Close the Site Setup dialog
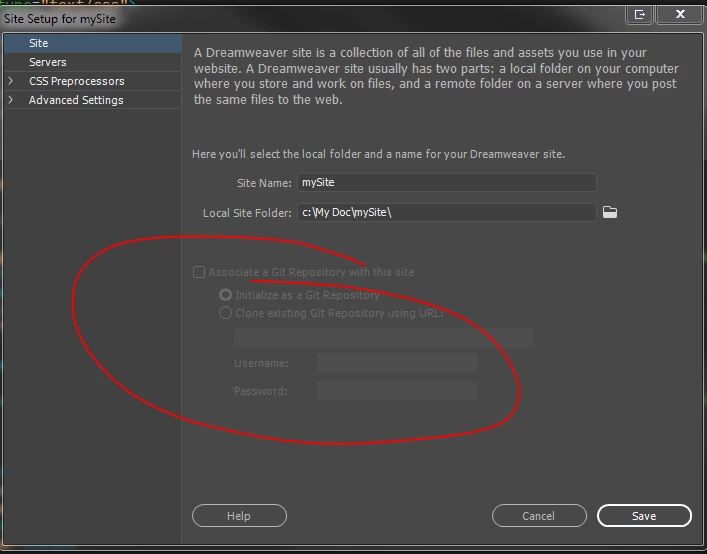707x554 pixels. (680, 14)
